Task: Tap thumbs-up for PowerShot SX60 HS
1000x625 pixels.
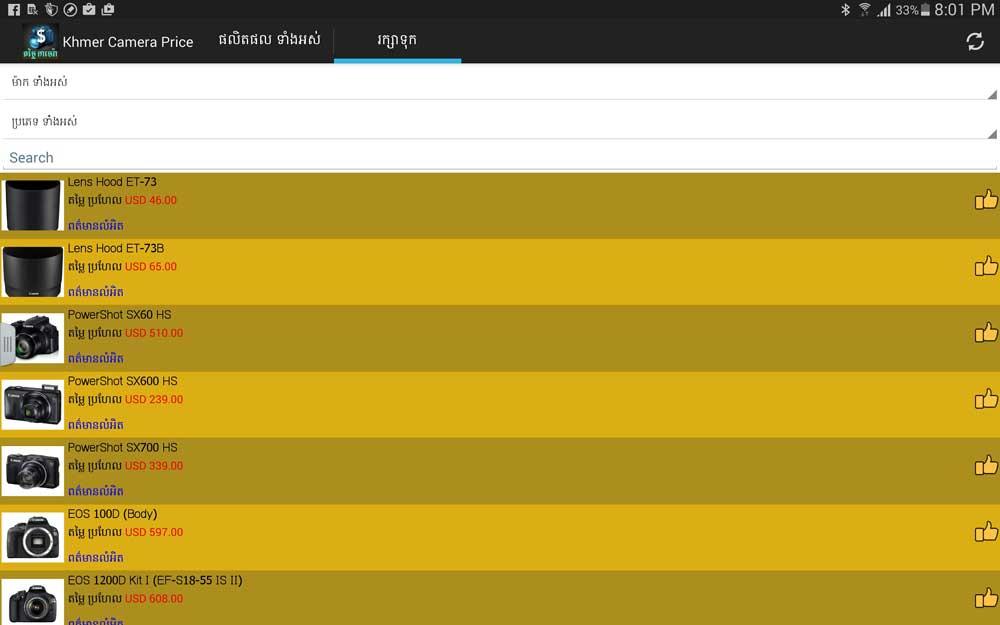Action: click(x=985, y=333)
